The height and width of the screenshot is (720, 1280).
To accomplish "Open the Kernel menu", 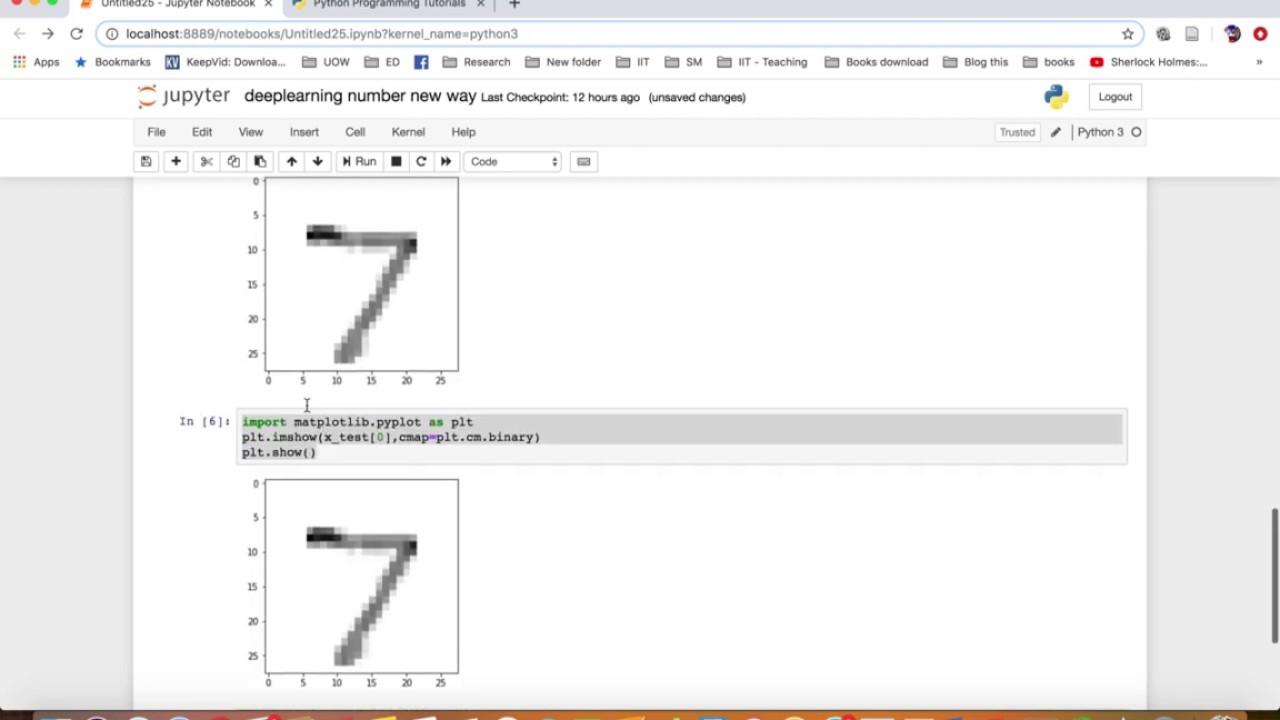I will [408, 132].
